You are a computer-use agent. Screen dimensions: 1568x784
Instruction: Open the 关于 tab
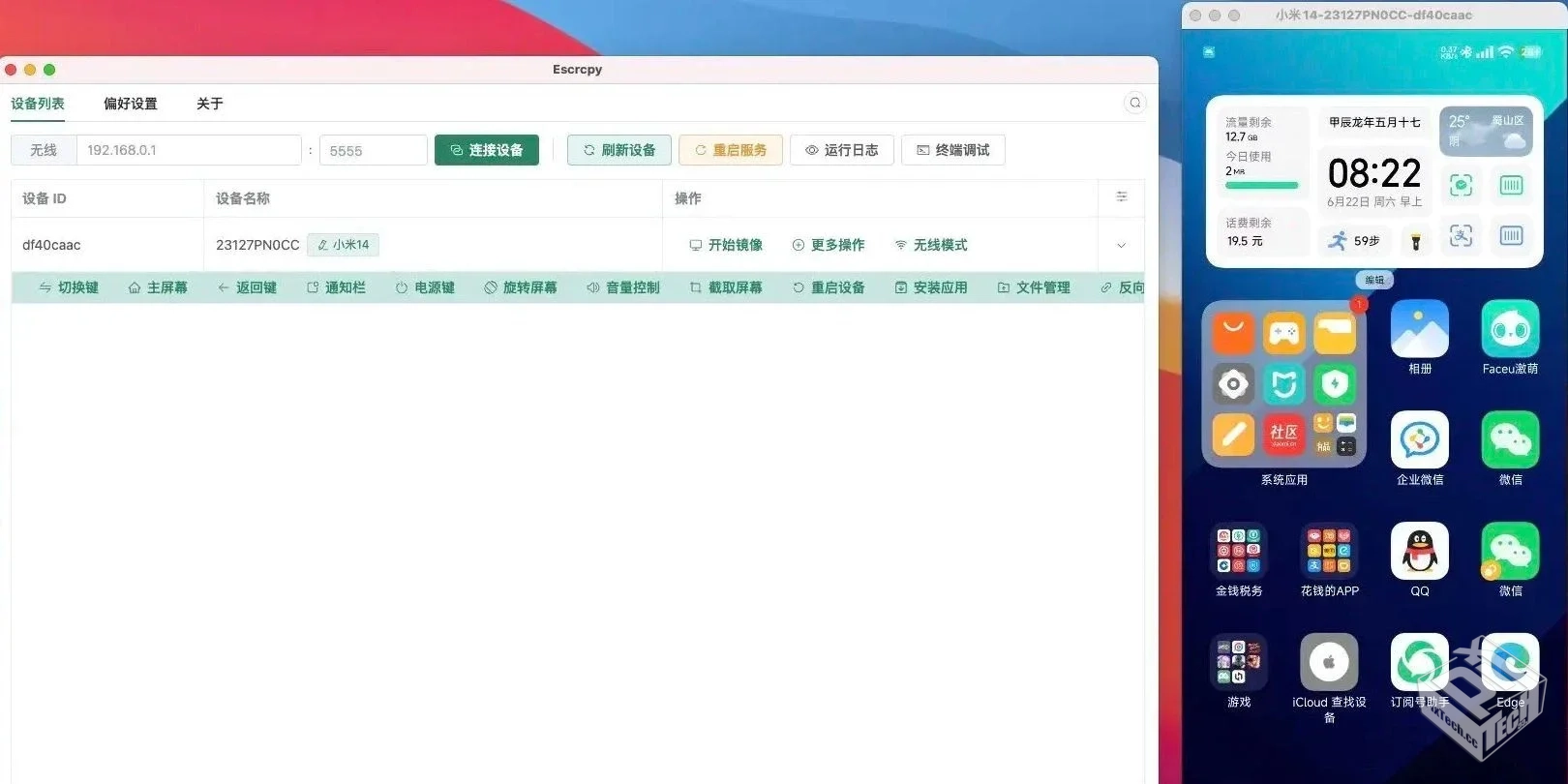pyautogui.click(x=210, y=104)
